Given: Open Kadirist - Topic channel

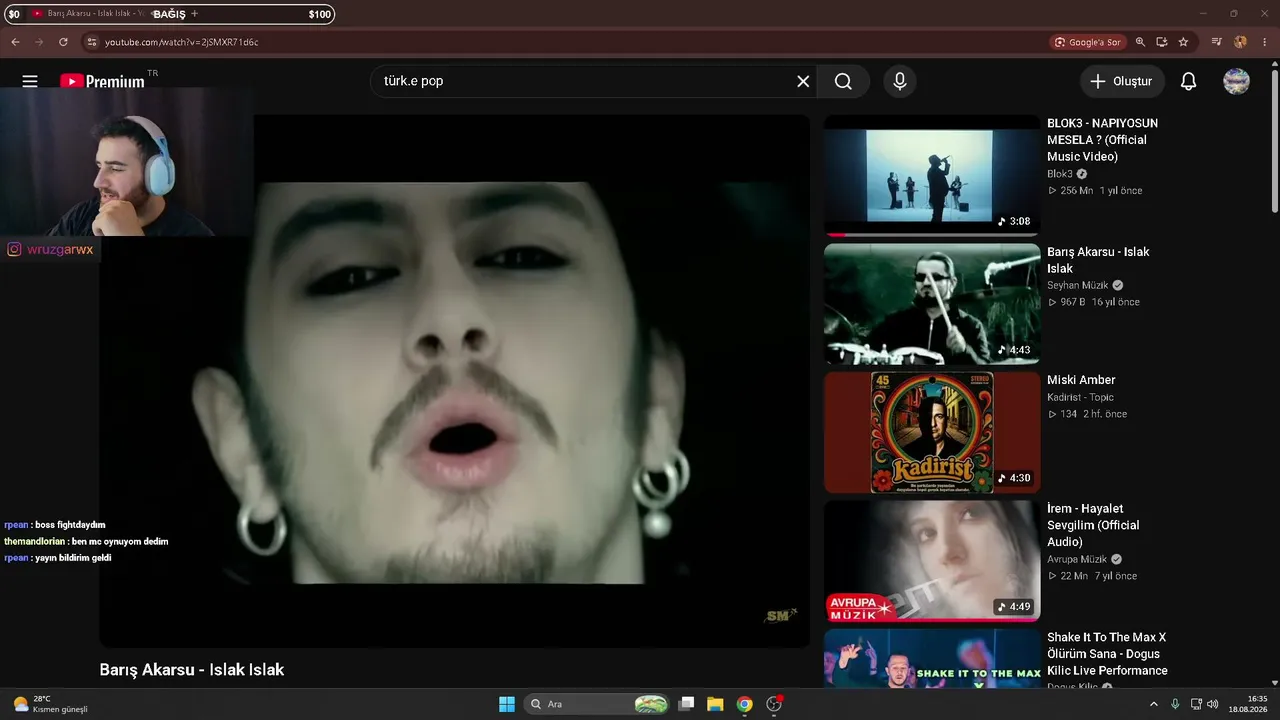Looking at the screenshot, I should (1080, 397).
